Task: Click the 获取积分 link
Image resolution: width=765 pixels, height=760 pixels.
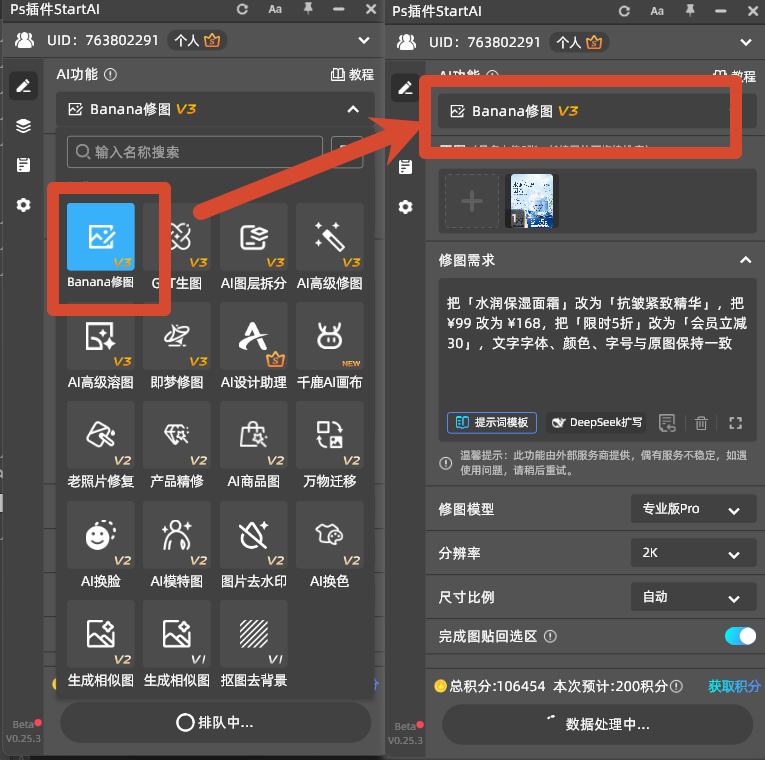Action: [734, 686]
